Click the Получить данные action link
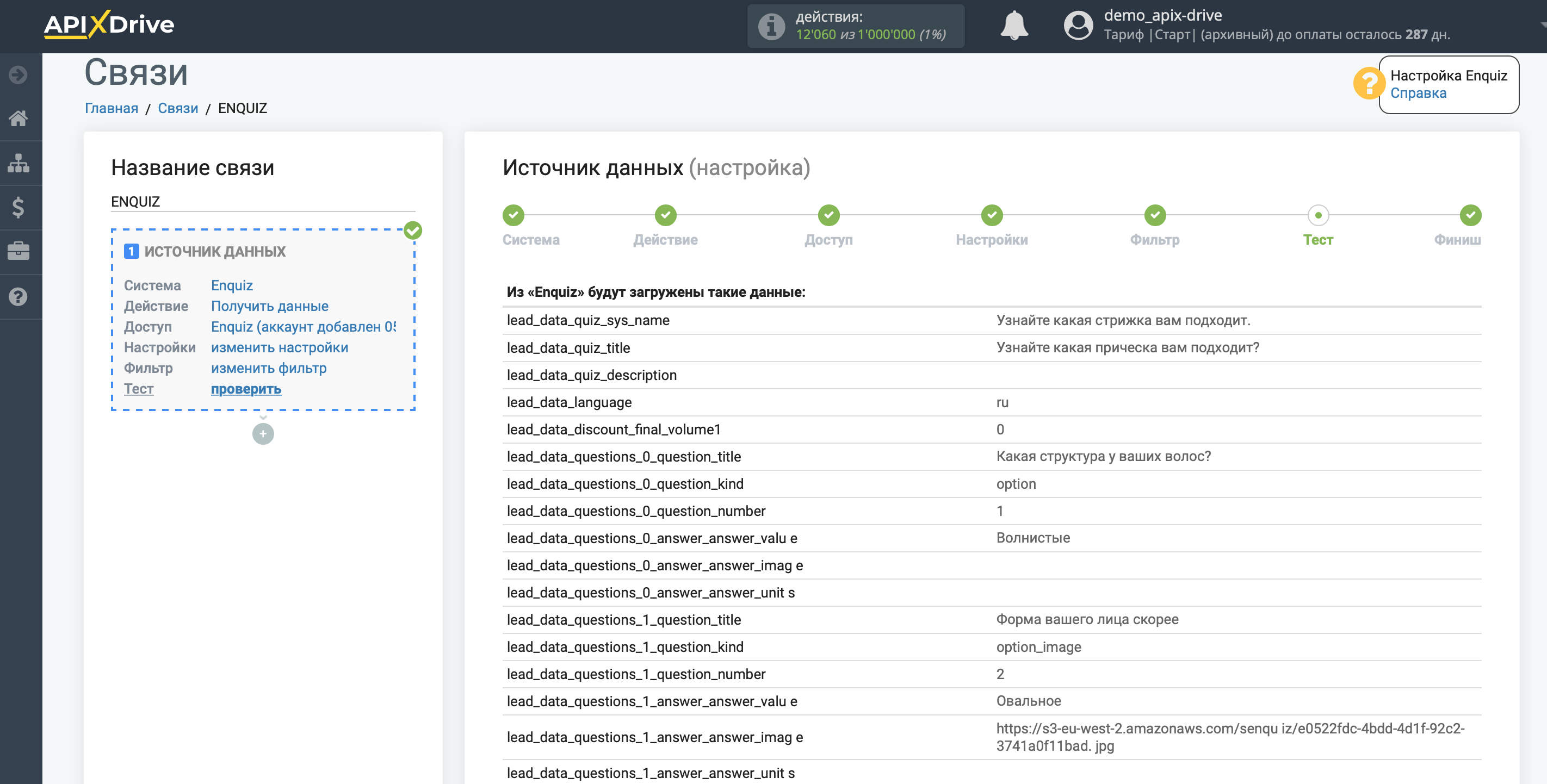The width and height of the screenshot is (1547, 784). 270,306
